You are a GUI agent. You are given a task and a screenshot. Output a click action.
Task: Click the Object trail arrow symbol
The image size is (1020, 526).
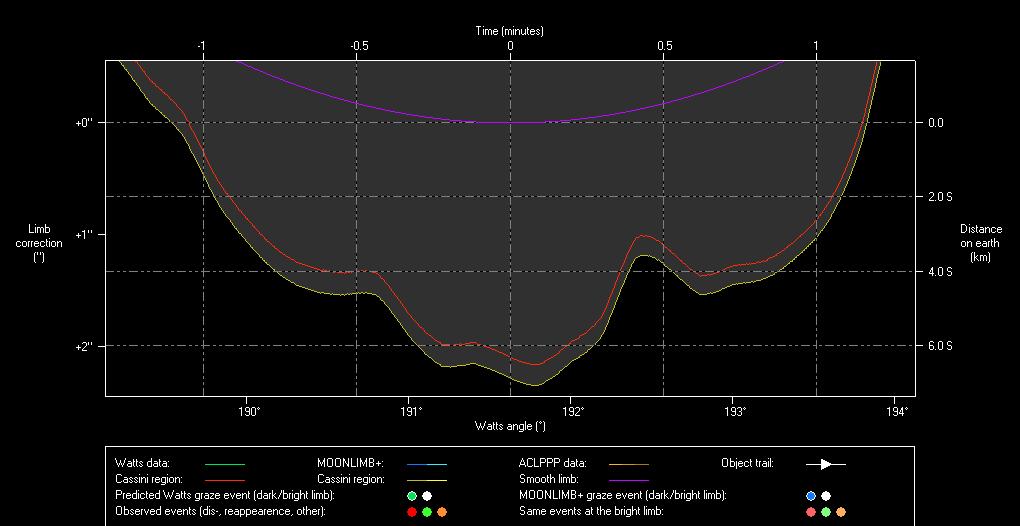pyautogui.click(x=826, y=464)
